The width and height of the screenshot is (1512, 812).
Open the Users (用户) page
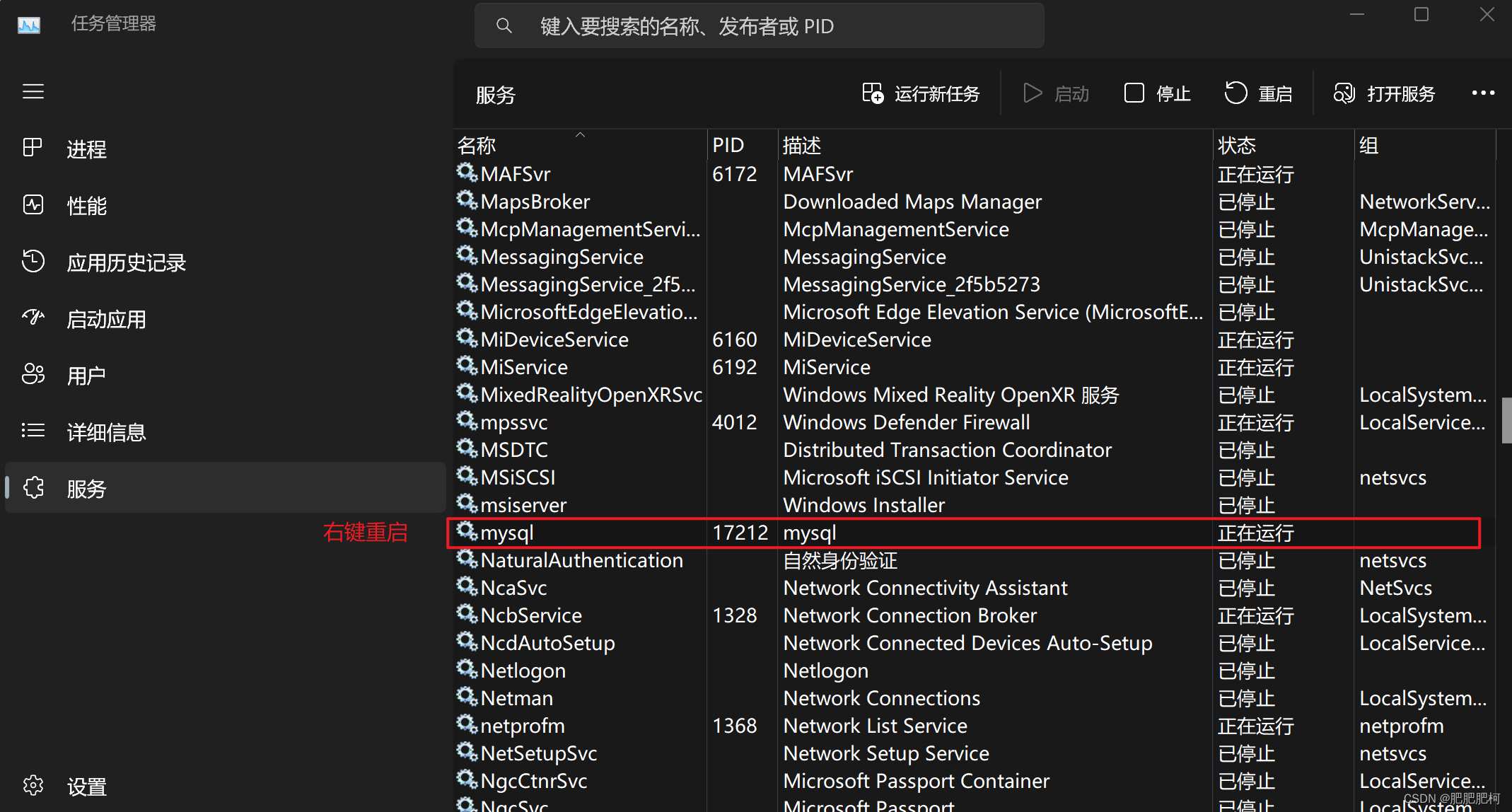click(225, 376)
